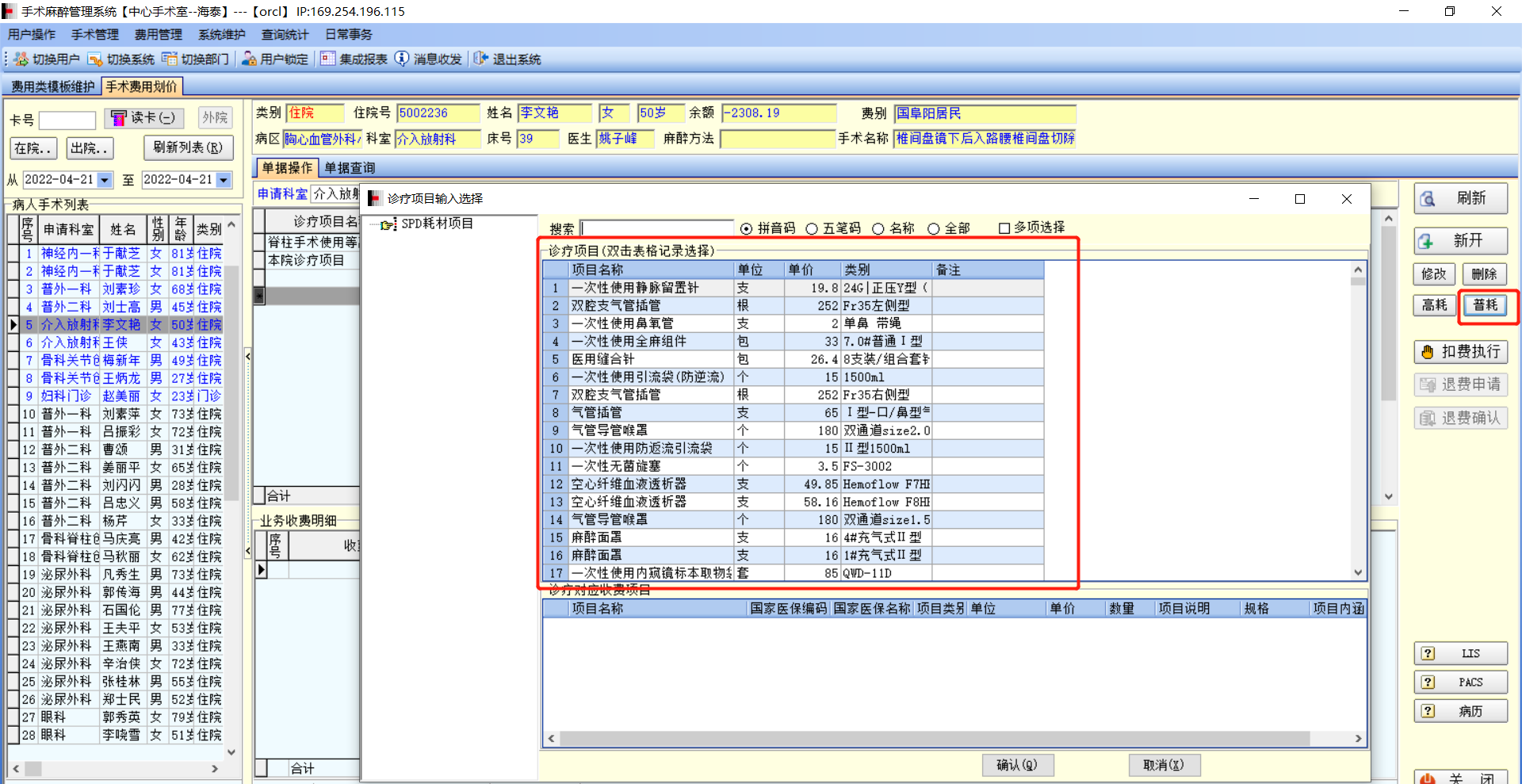Click the 刷新列表(R) button
The width and height of the screenshot is (1522, 784).
(189, 147)
